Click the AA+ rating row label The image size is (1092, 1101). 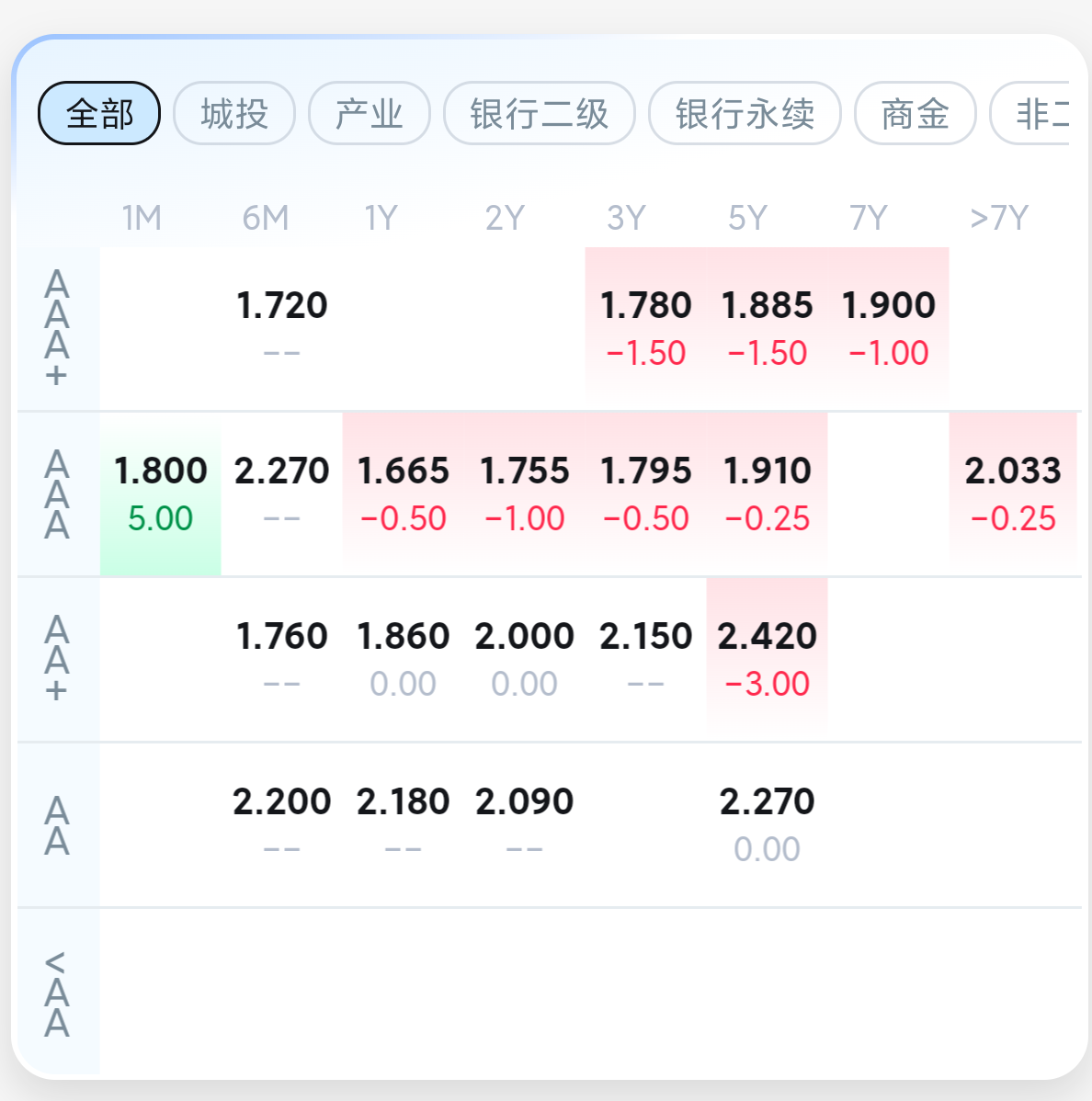click(57, 659)
